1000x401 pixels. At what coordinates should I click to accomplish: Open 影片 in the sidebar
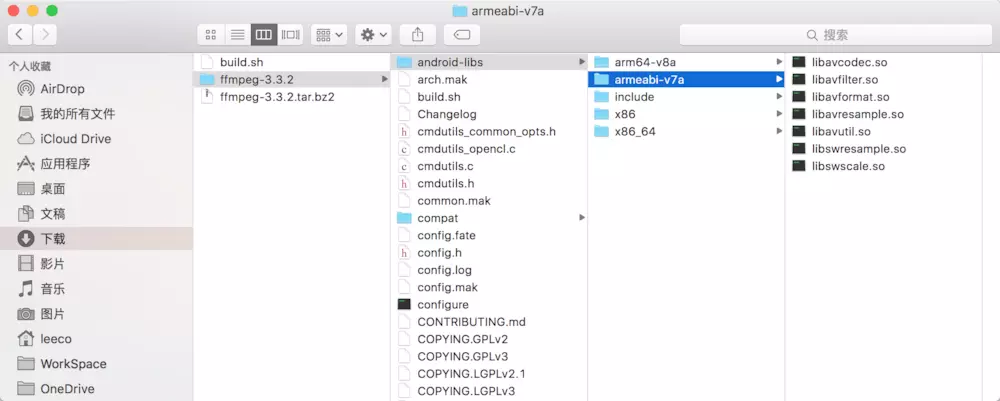pyautogui.click(x=96, y=263)
